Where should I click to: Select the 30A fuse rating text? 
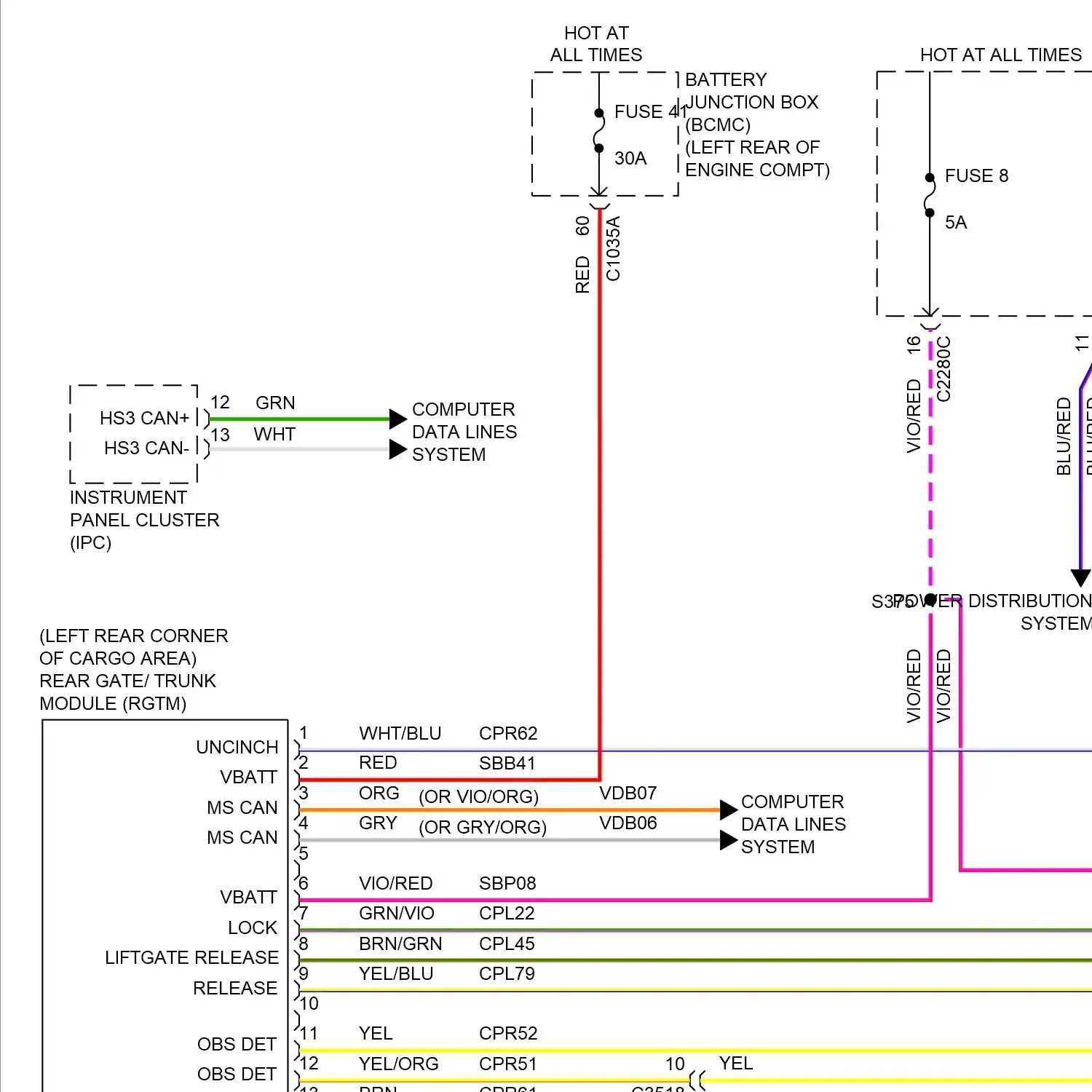[x=630, y=158]
